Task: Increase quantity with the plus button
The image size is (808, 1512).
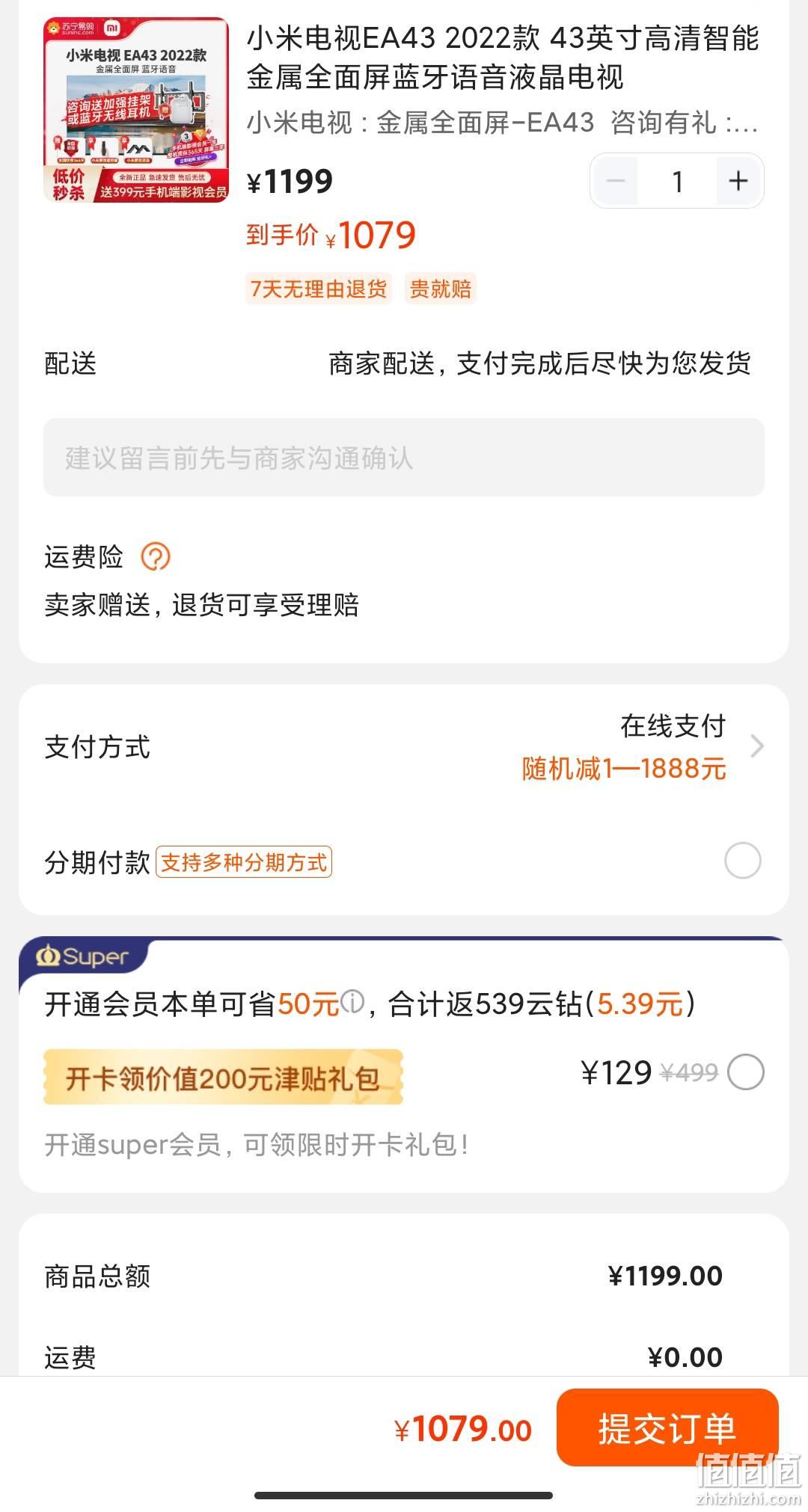Action: pos(738,181)
